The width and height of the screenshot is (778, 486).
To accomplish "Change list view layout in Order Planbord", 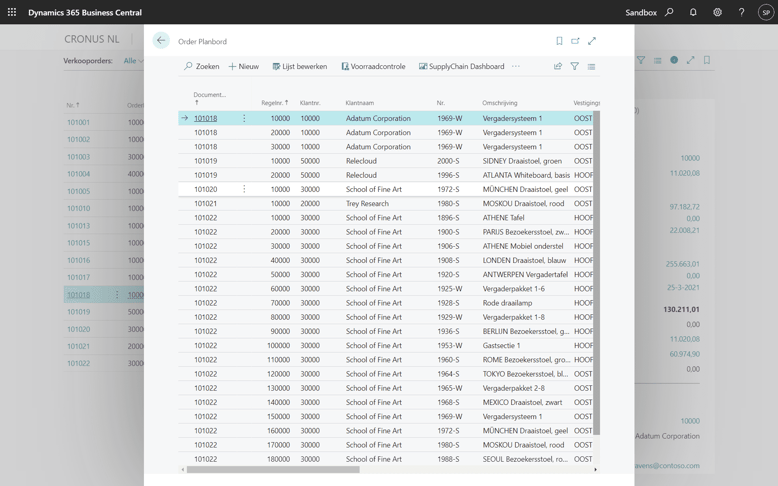I will click(x=591, y=66).
